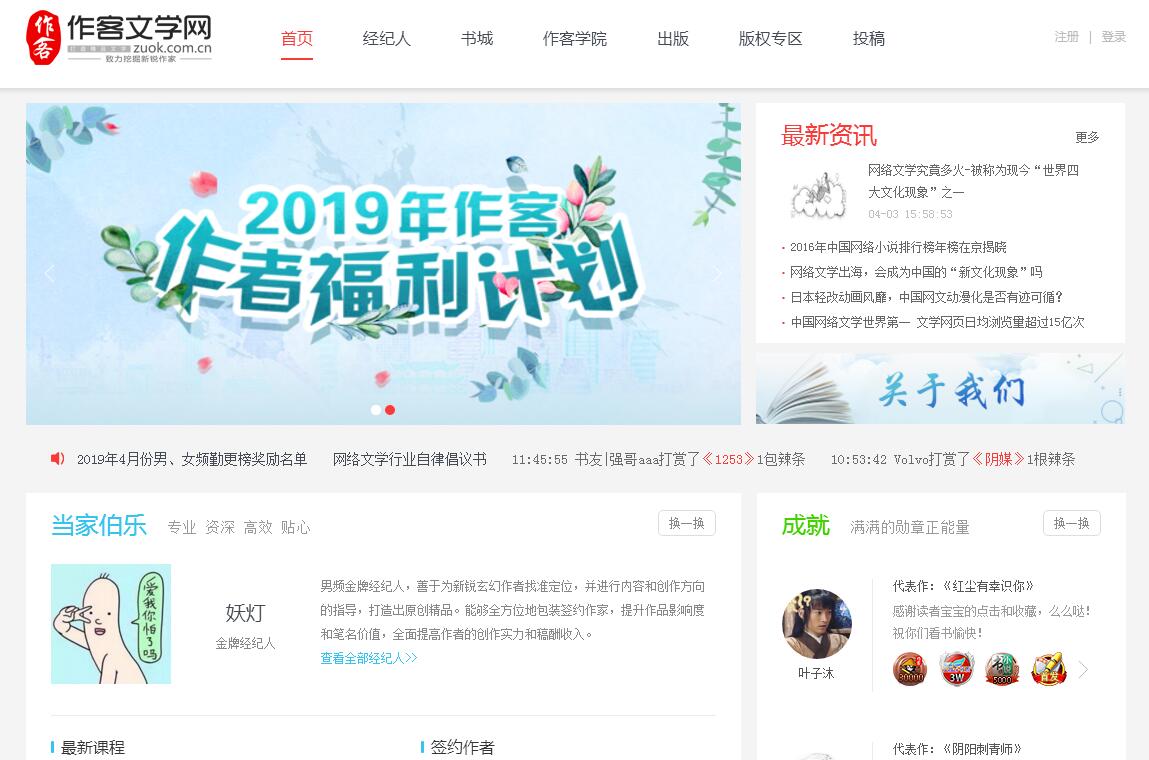Viewport: 1149px width, 760px height.
Task: Expand more badges with right chevron
Action: point(1084,669)
